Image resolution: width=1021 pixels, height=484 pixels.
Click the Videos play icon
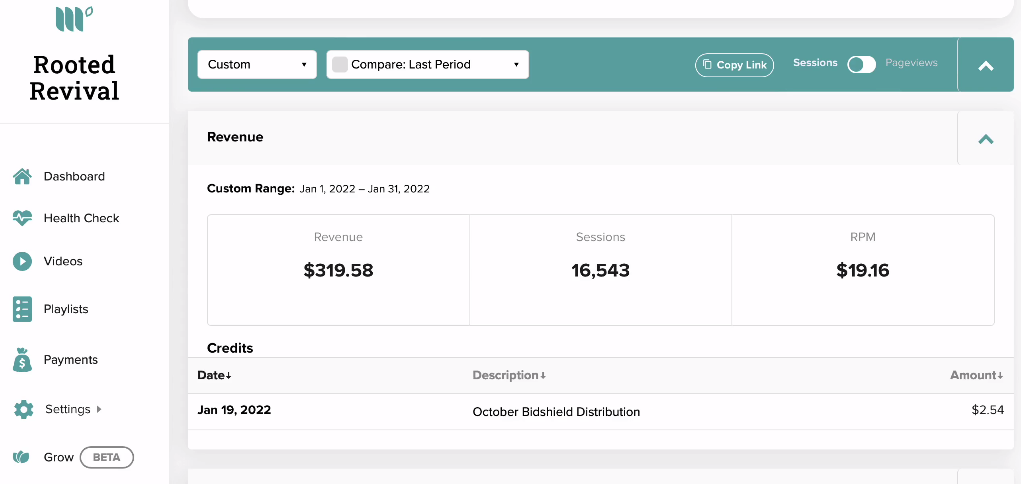pos(22,261)
